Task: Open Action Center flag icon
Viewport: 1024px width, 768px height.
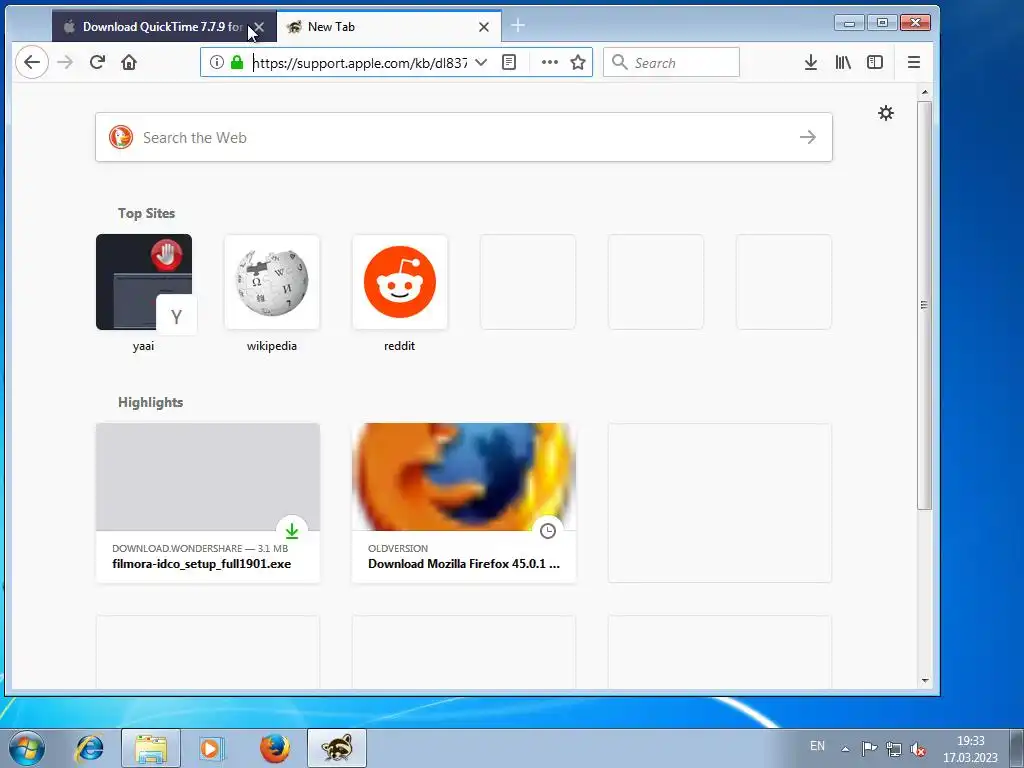Action: click(869, 749)
